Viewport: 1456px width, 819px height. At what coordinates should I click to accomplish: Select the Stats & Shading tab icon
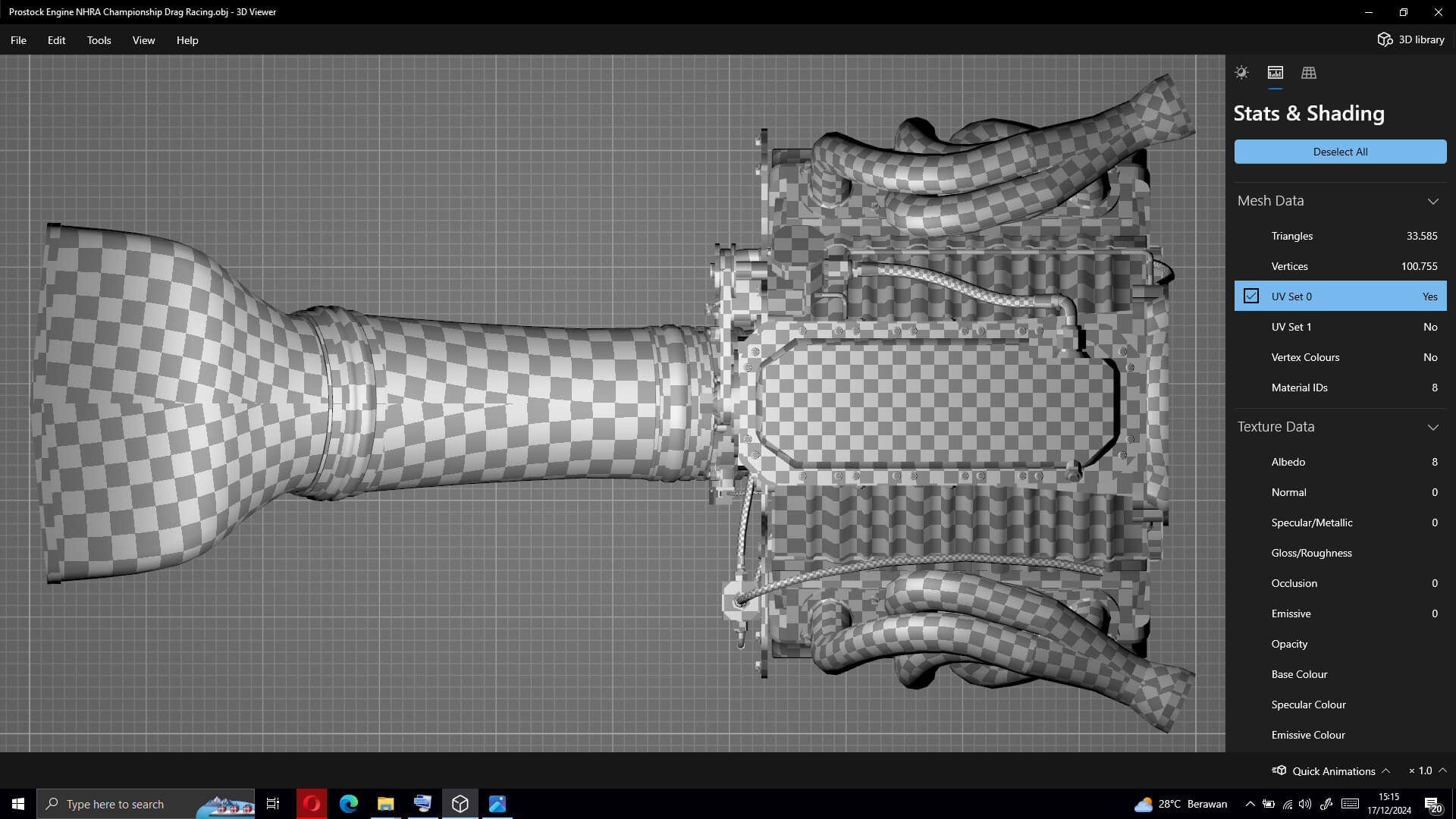point(1276,73)
